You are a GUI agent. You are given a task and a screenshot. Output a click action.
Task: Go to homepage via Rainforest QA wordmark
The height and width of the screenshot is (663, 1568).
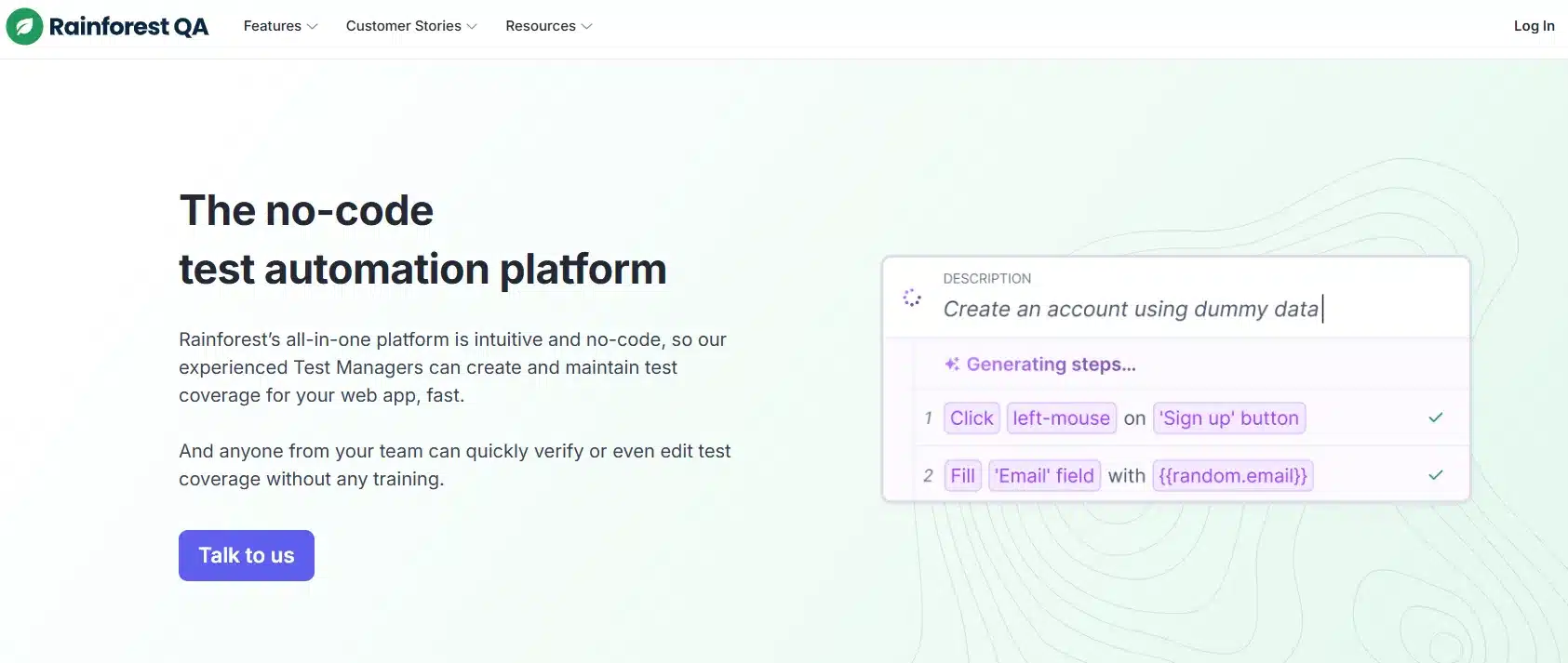128,26
